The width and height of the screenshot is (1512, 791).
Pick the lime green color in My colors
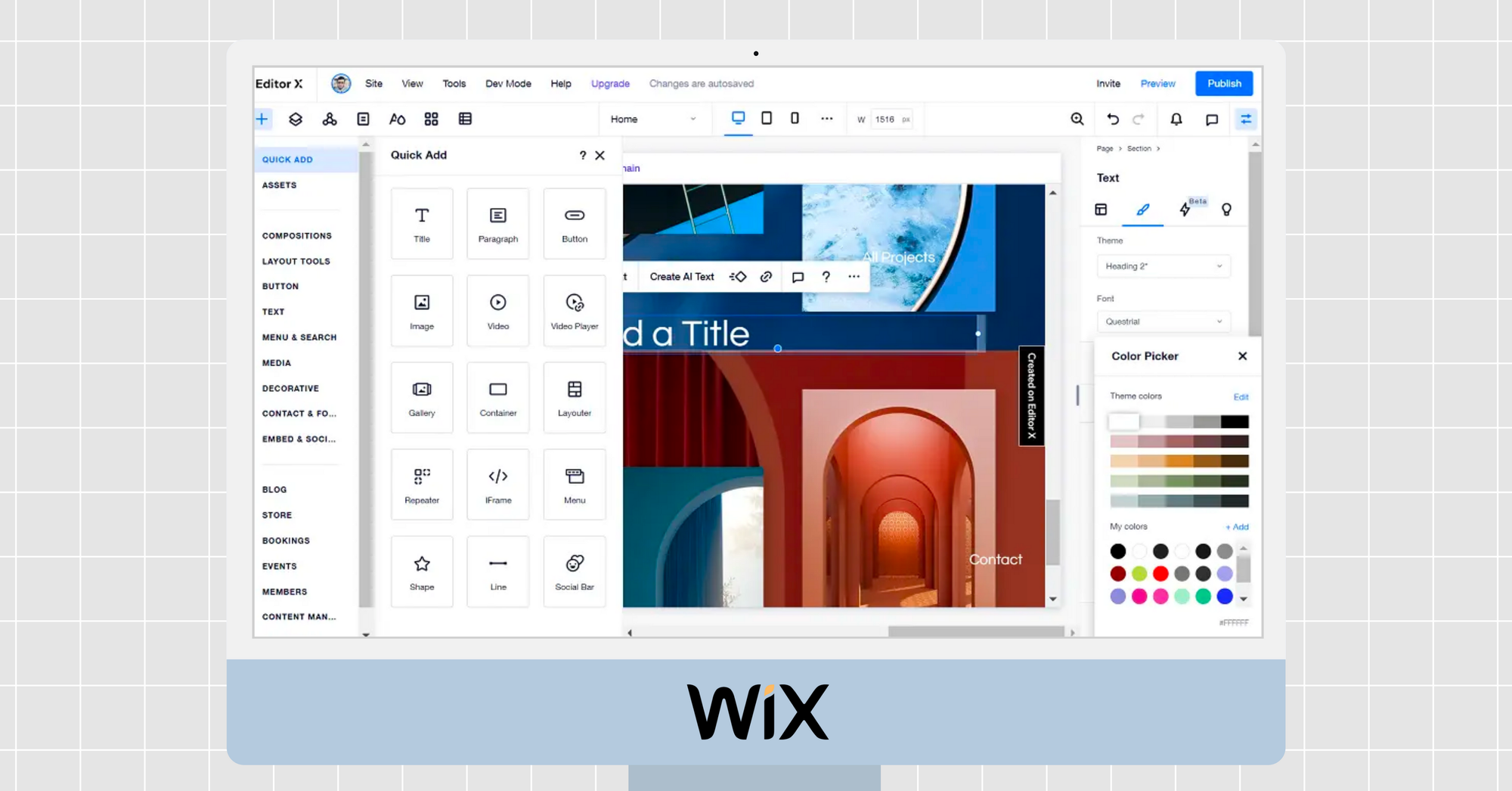pyautogui.click(x=1139, y=574)
